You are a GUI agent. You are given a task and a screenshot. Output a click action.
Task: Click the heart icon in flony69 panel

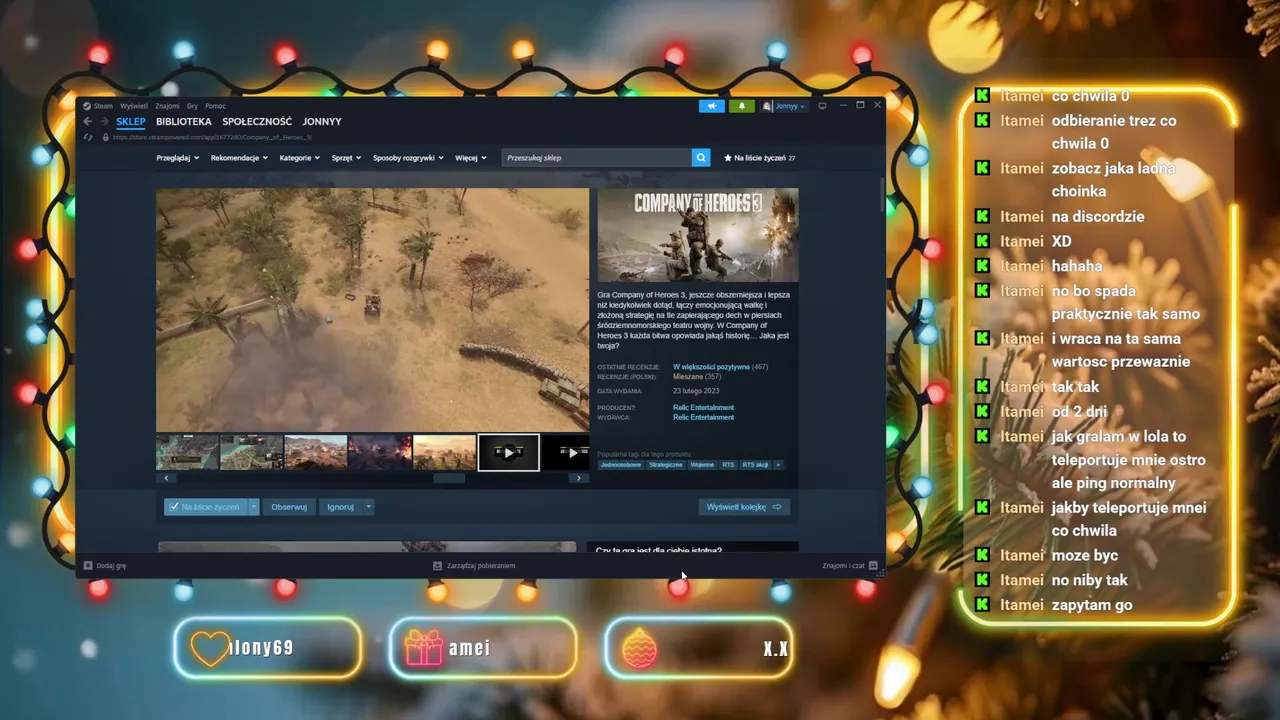[210, 648]
